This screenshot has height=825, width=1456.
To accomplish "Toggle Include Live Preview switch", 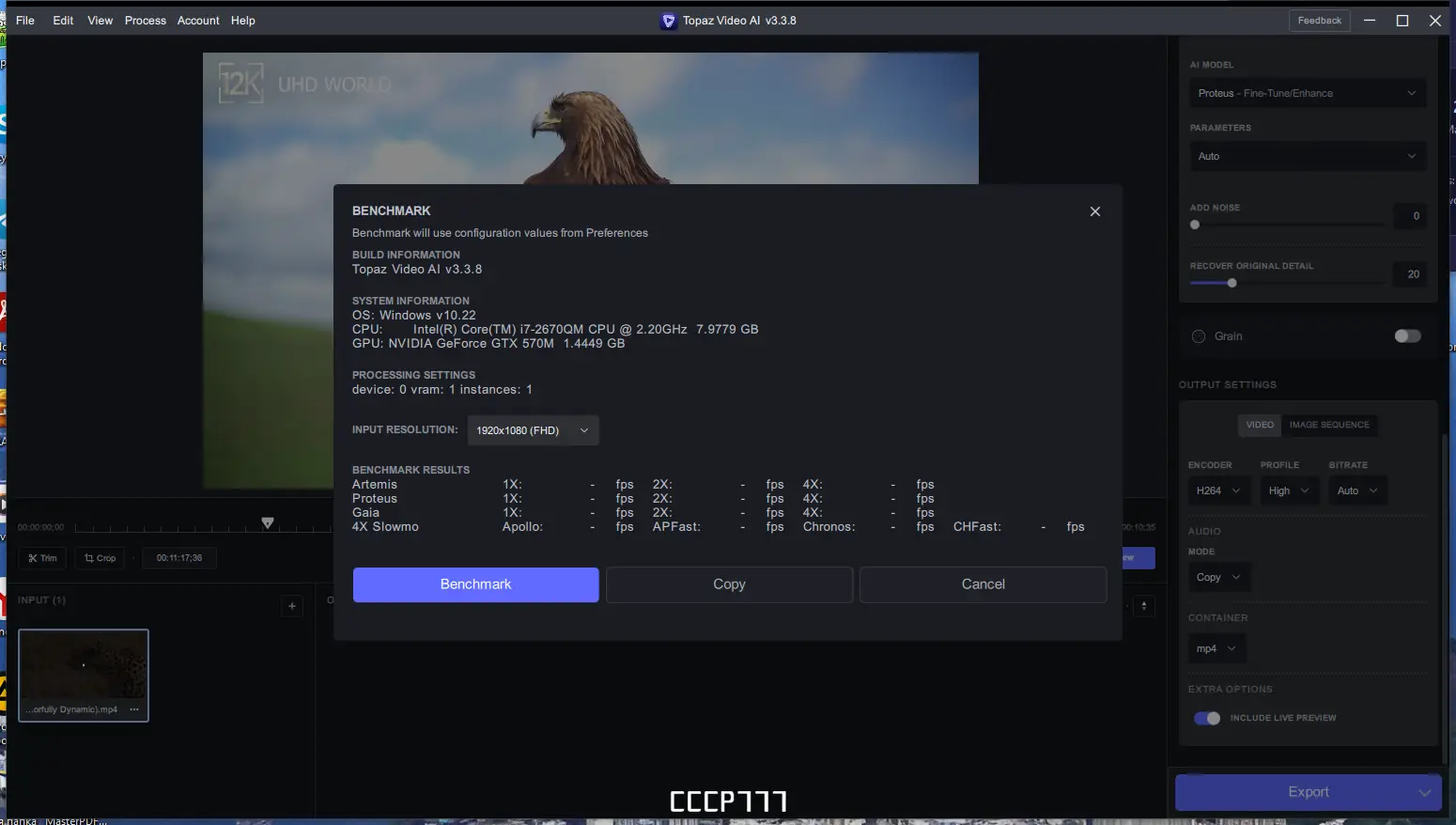I will pos(1207,718).
